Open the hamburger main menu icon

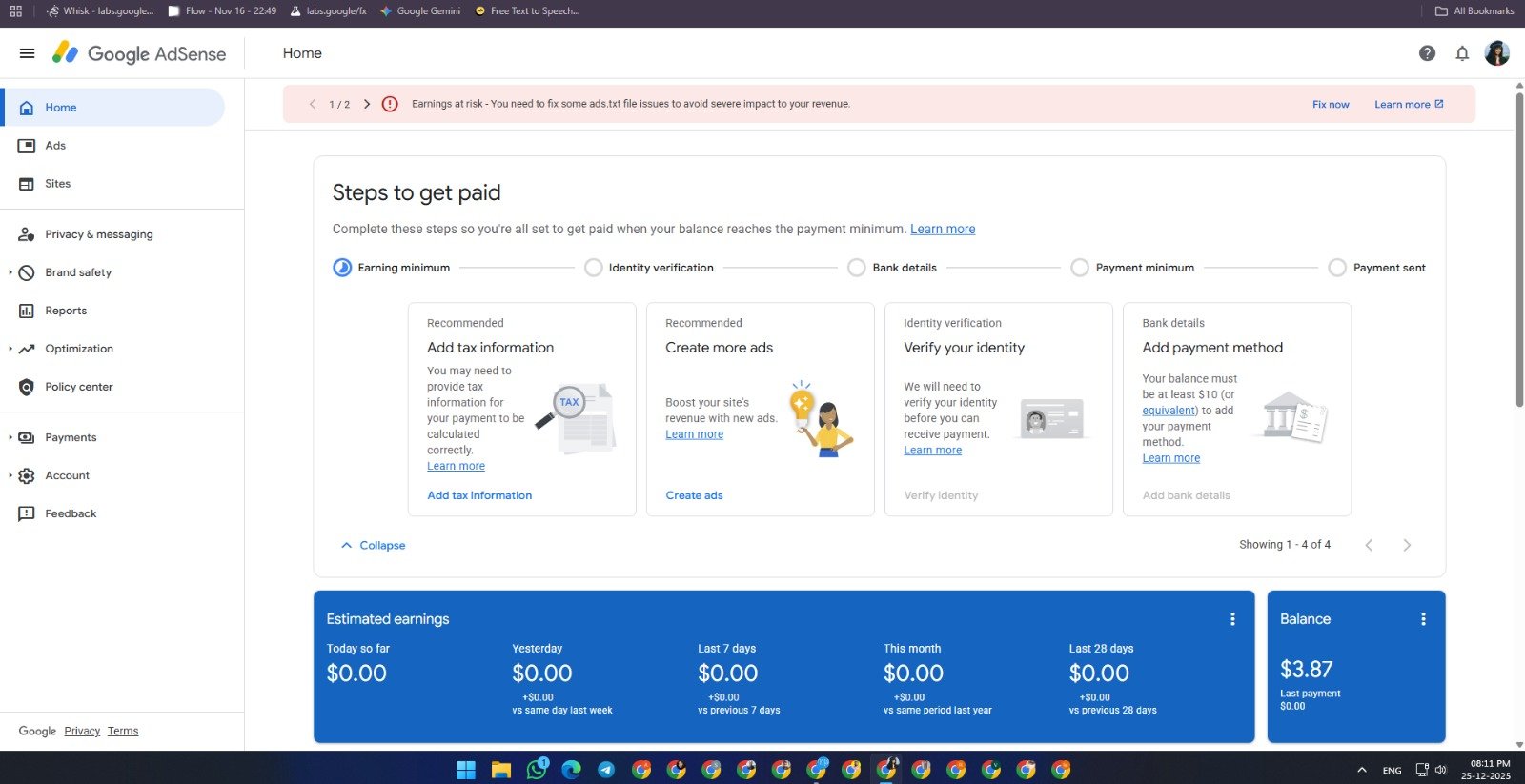(27, 53)
